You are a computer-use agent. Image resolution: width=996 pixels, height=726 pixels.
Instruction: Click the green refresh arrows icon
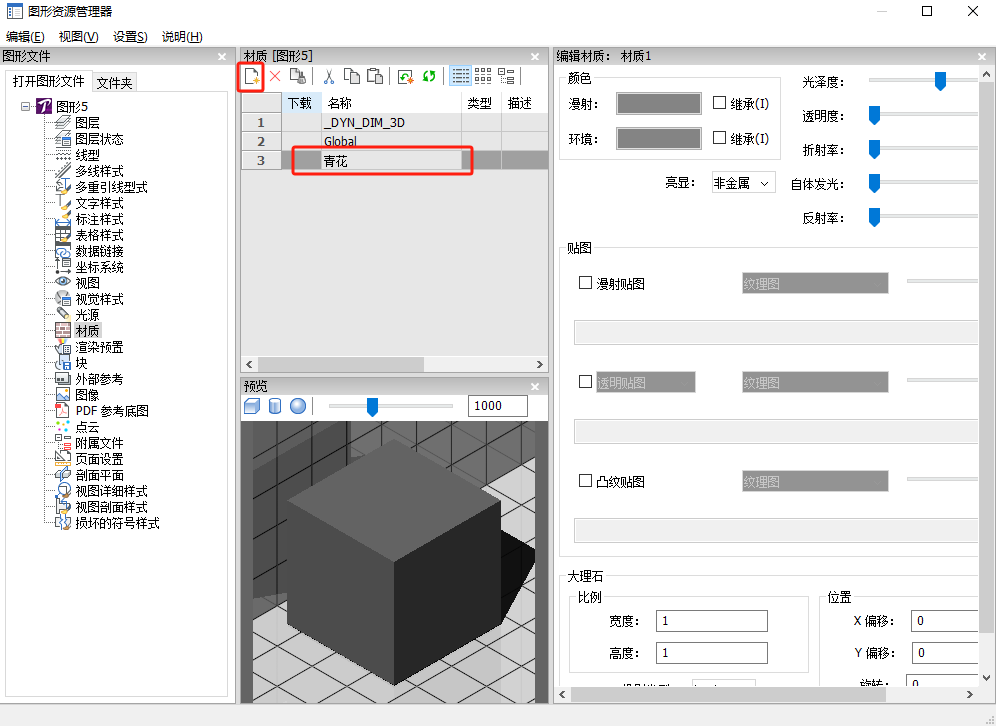[x=429, y=77]
